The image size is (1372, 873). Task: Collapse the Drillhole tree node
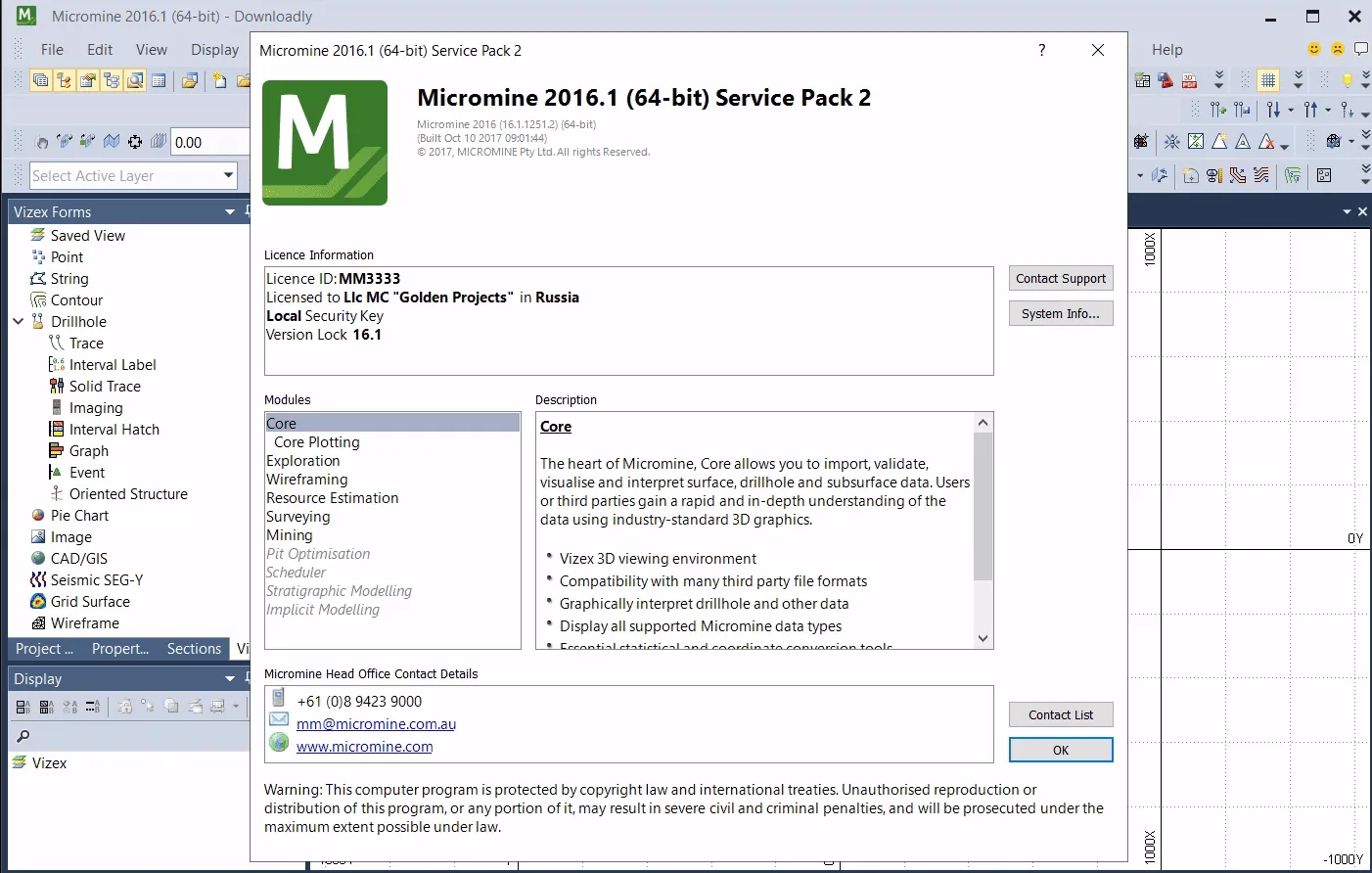(18, 321)
